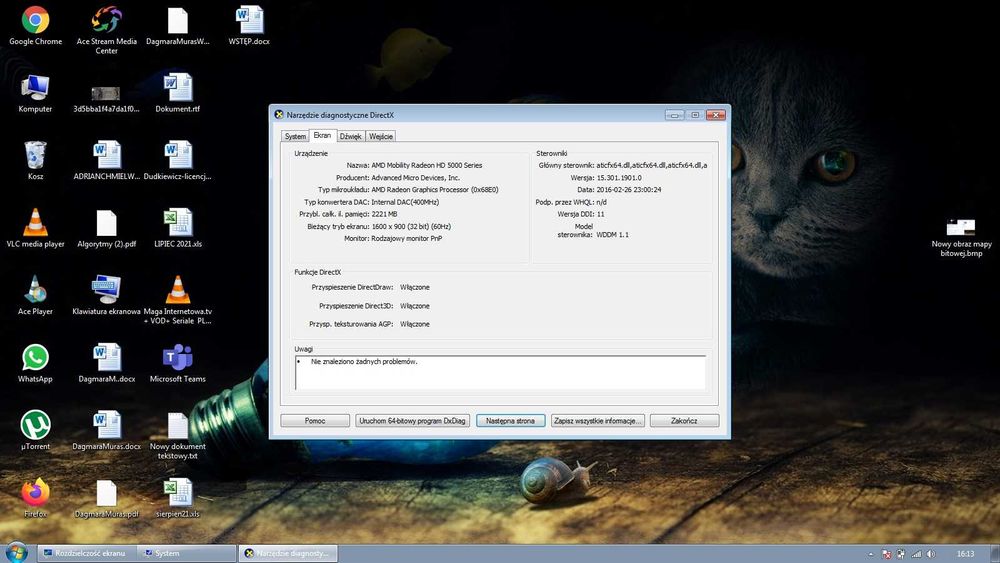Open the volume speaker tray icon
The image size is (1000, 563).
point(931,554)
